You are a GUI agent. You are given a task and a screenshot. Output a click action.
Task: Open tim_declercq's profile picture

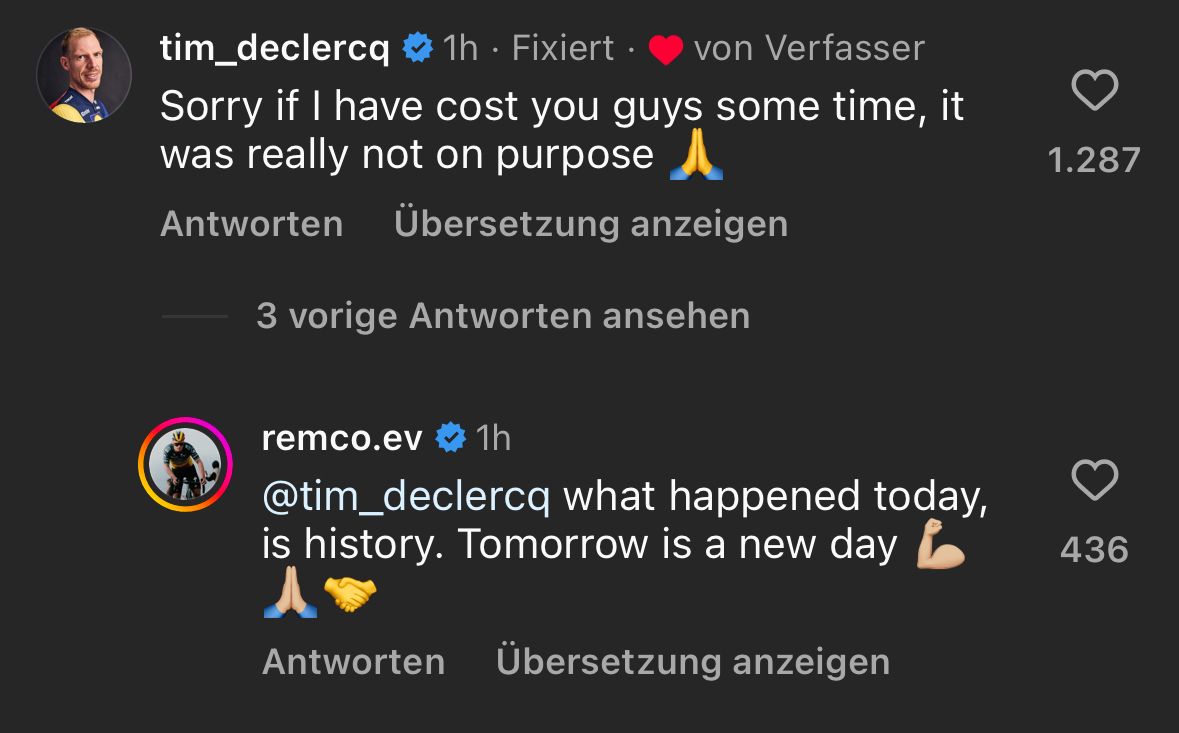pyautogui.click(x=84, y=76)
